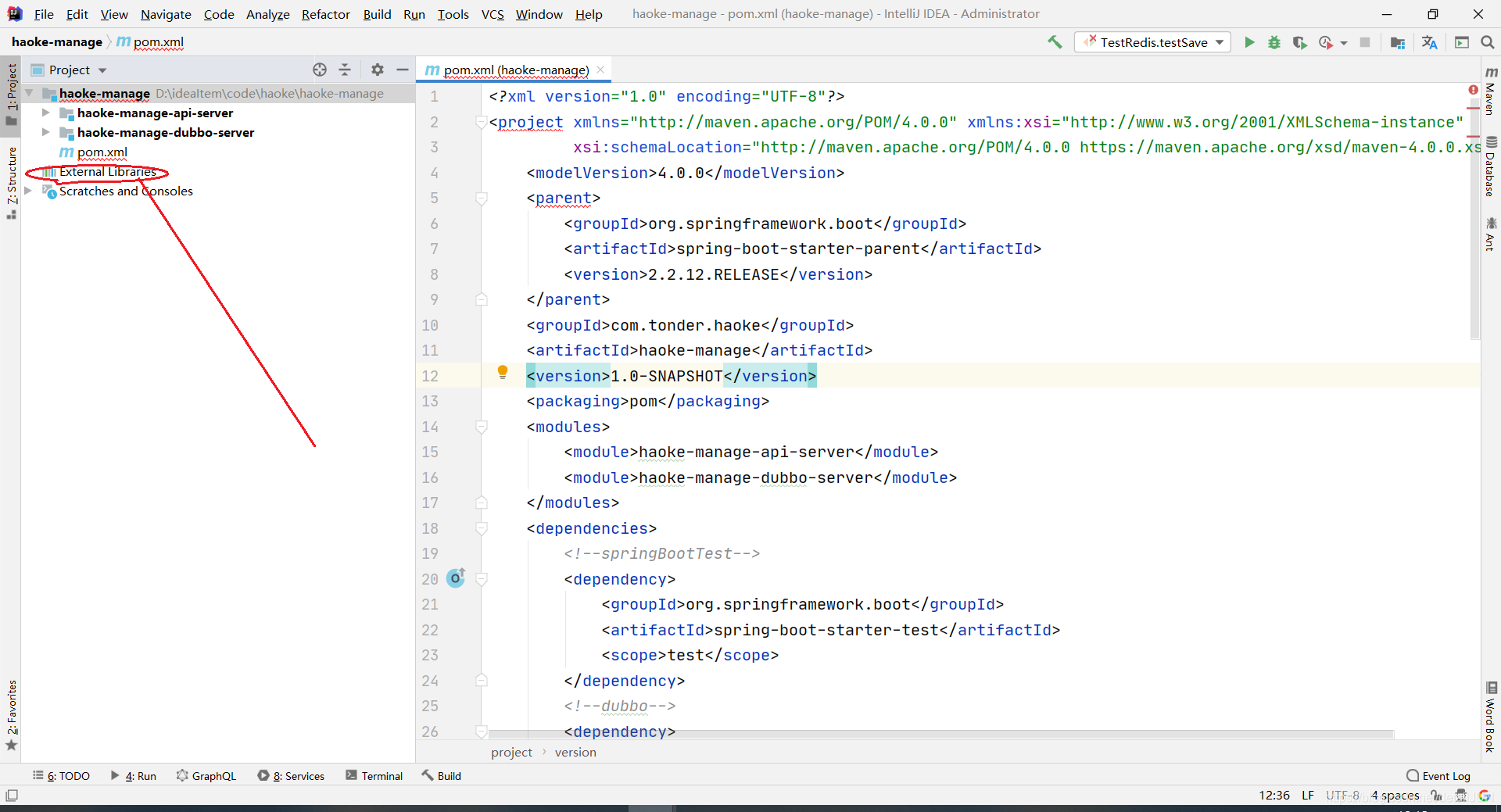Expand the haoke-manage-api-server module
This screenshot has height=812, width=1501.
tap(45, 113)
